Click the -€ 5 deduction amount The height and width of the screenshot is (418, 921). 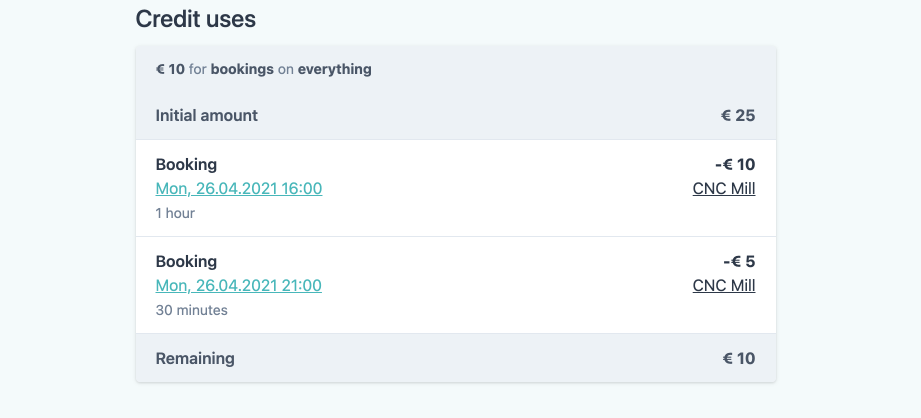coord(739,261)
